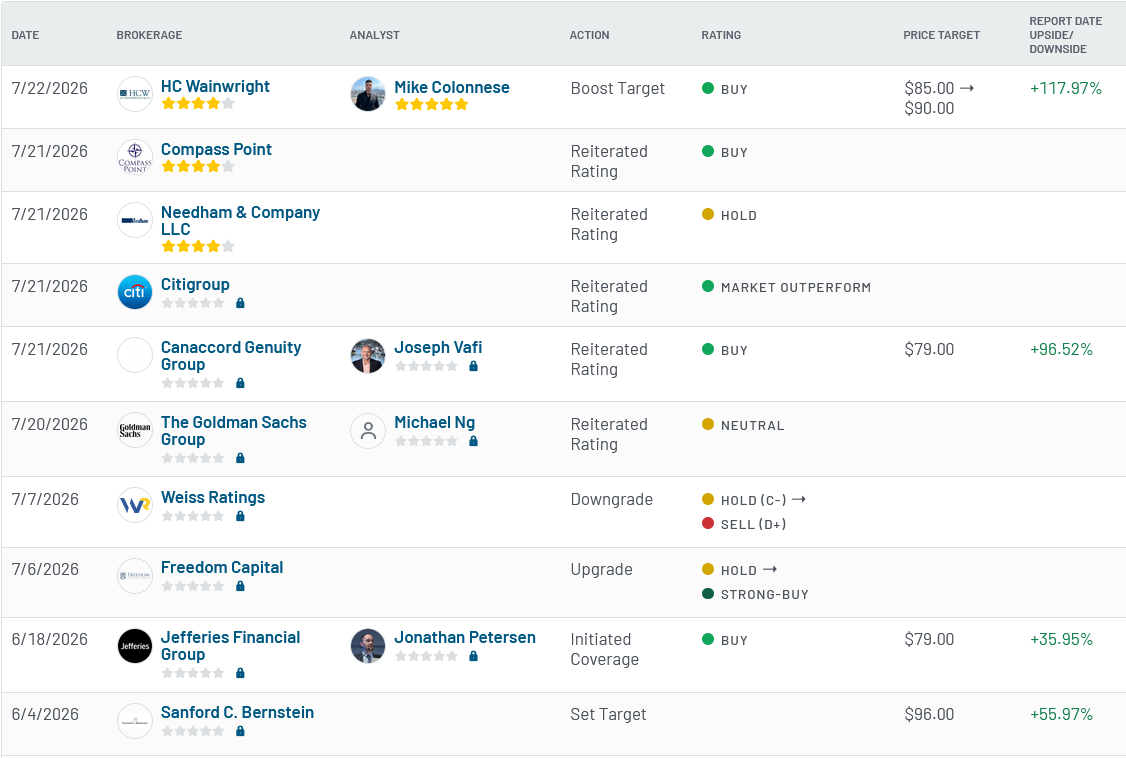
Task: Select the $96.00 price target
Action: tap(929, 714)
